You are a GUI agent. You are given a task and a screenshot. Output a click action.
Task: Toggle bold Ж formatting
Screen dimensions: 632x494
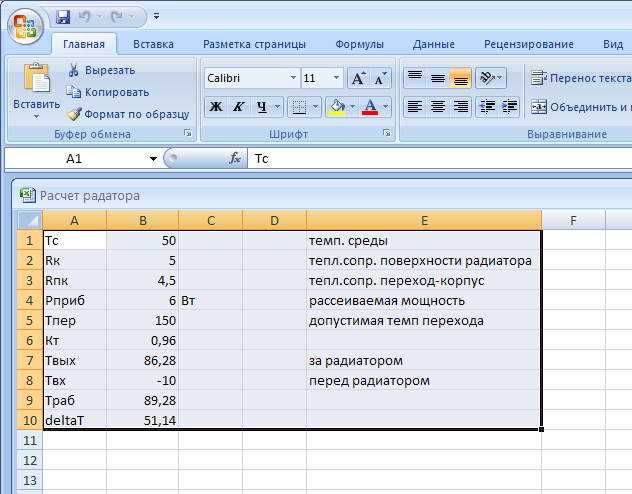[216, 107]
